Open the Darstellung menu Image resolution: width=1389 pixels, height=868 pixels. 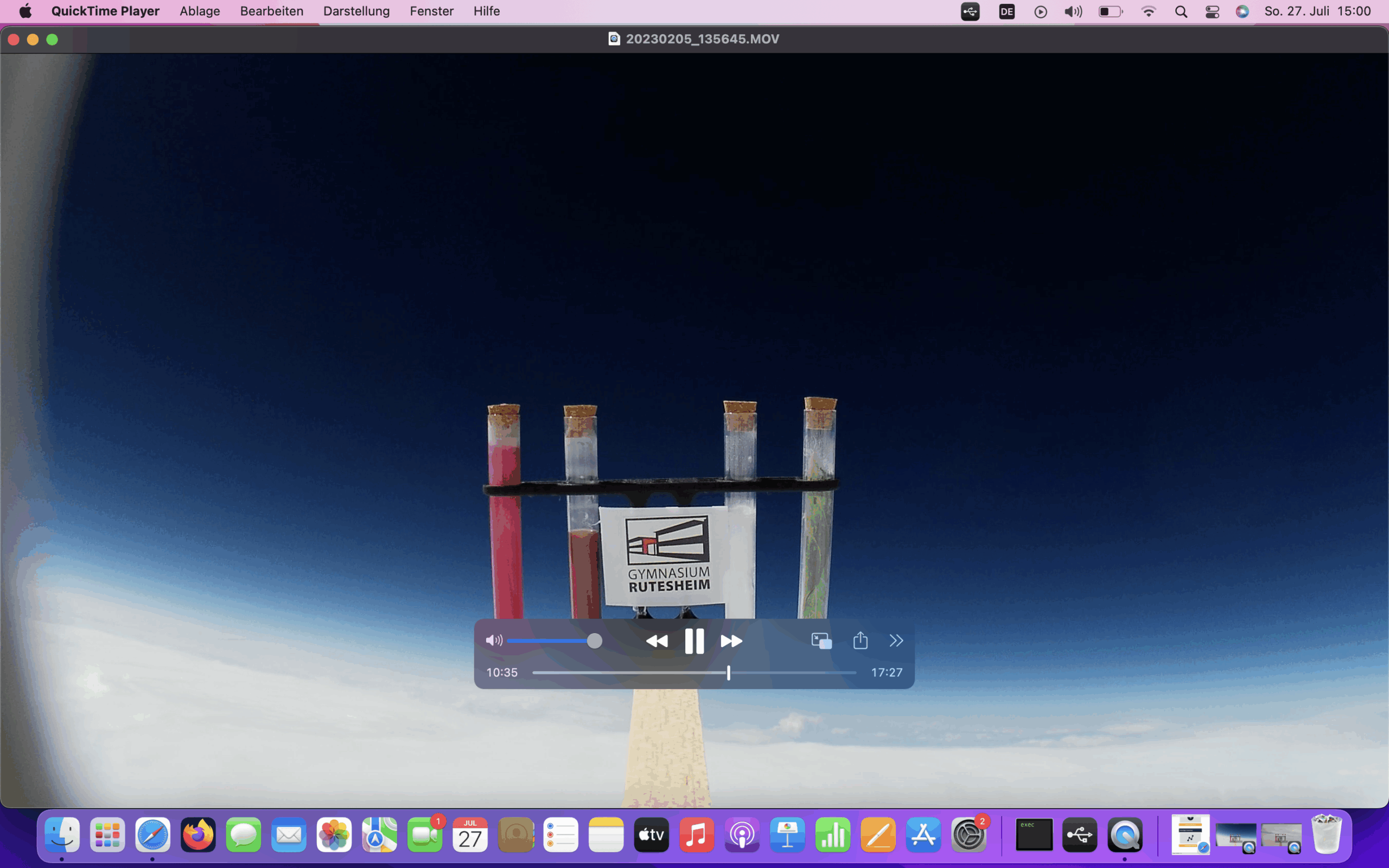click(x=356, y=11)
